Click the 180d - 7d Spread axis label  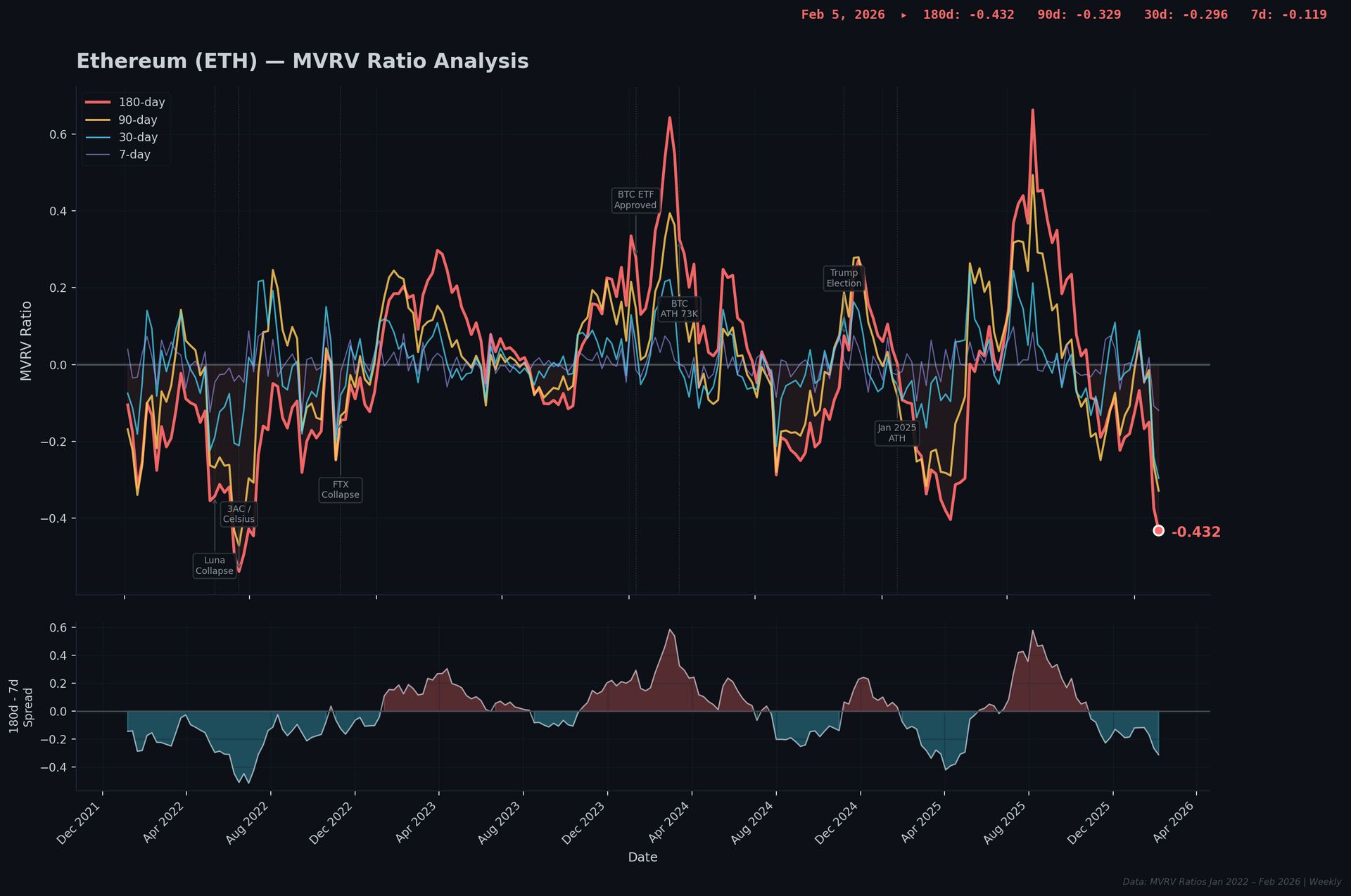pos(21,706)
